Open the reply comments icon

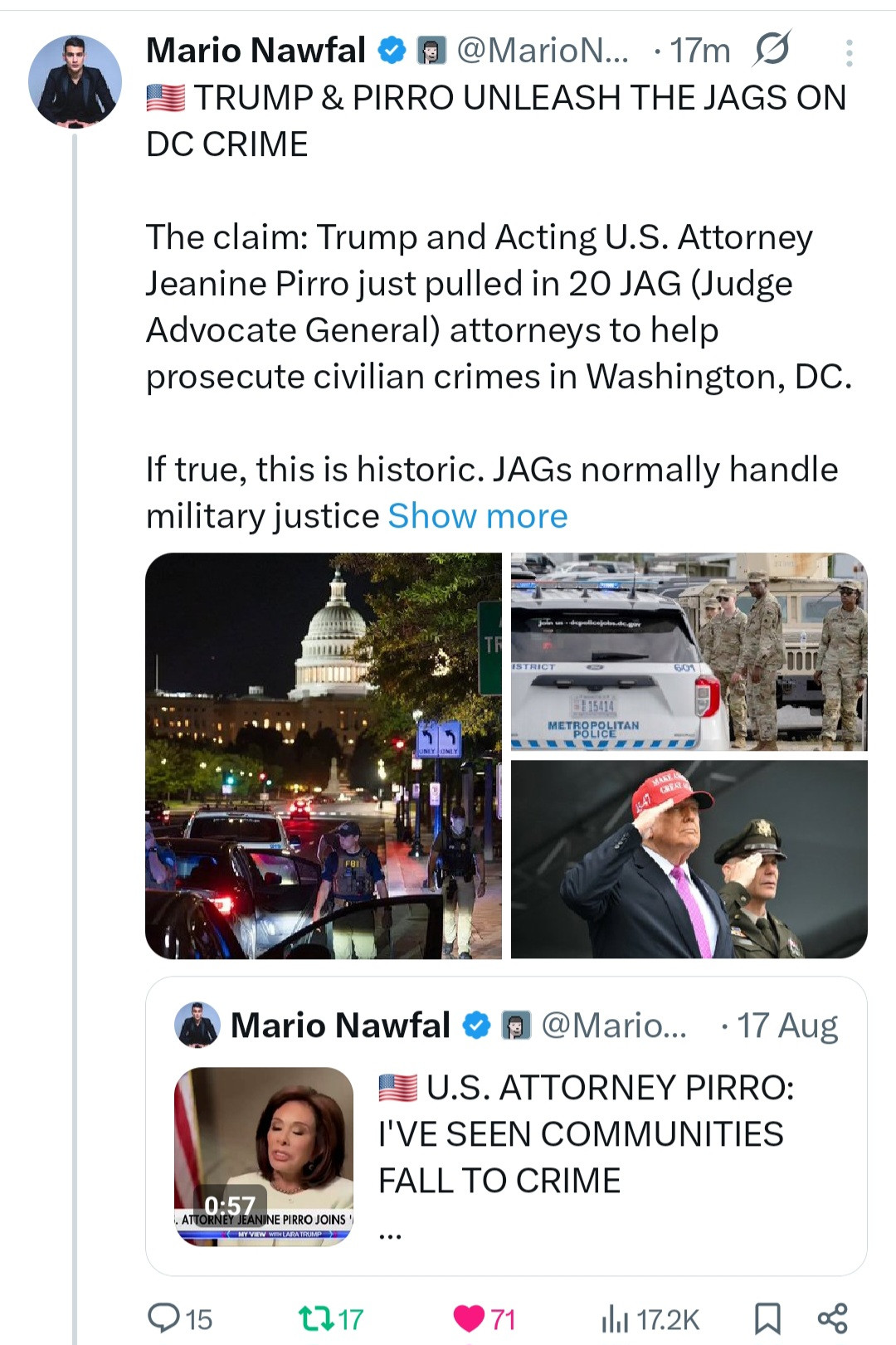(163, 1318)
